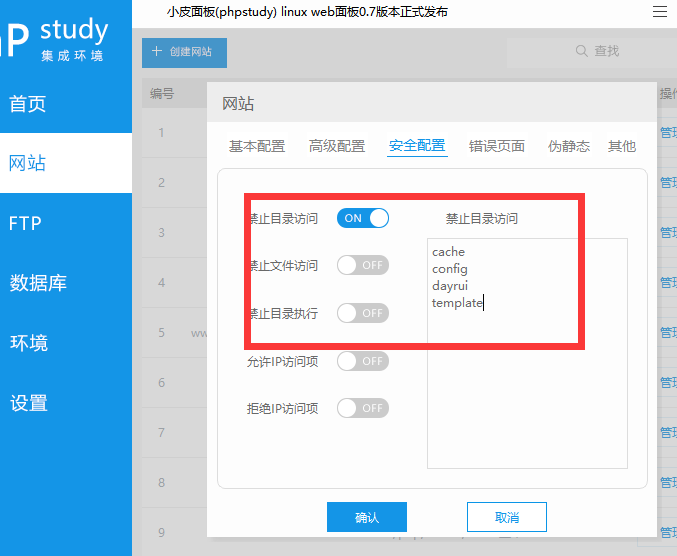Click into the directory list text area

[x=527, y=353]
